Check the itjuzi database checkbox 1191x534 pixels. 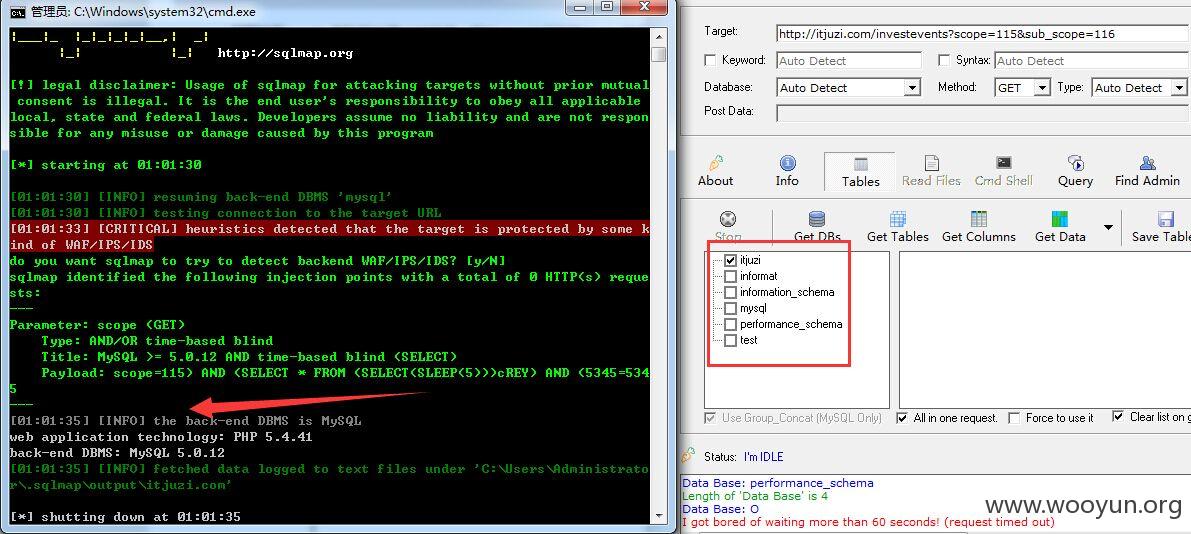coord(730,260)
